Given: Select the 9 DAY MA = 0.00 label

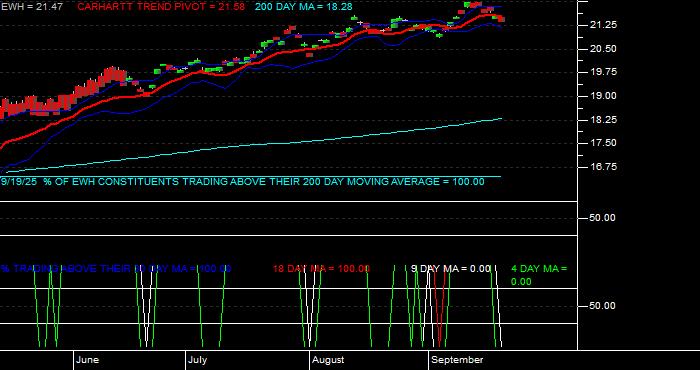Looking at the screenshot, I should click(x=450, y=269).
